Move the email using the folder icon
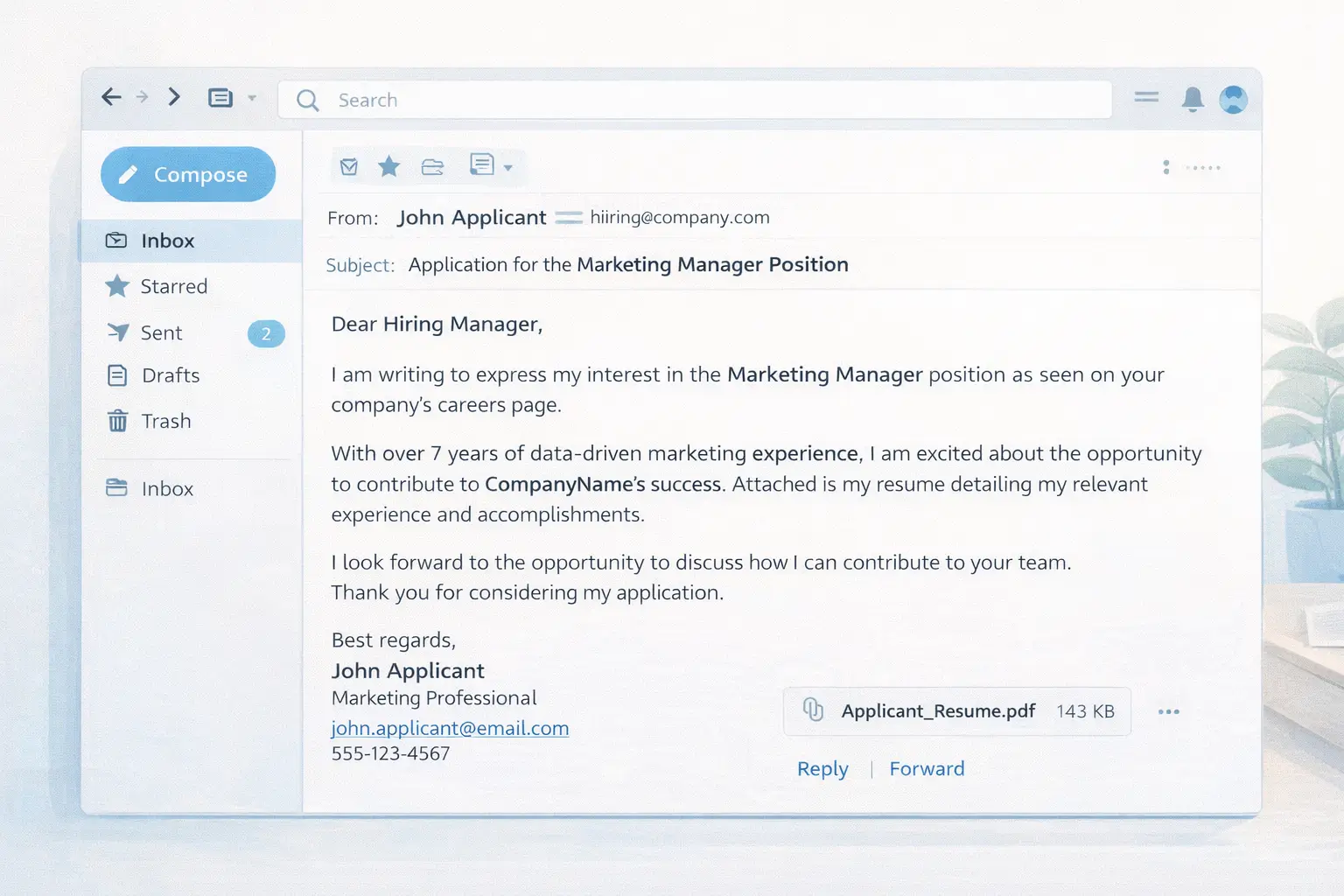Viewport: 1344px width, 896px height. coord(434,165)
